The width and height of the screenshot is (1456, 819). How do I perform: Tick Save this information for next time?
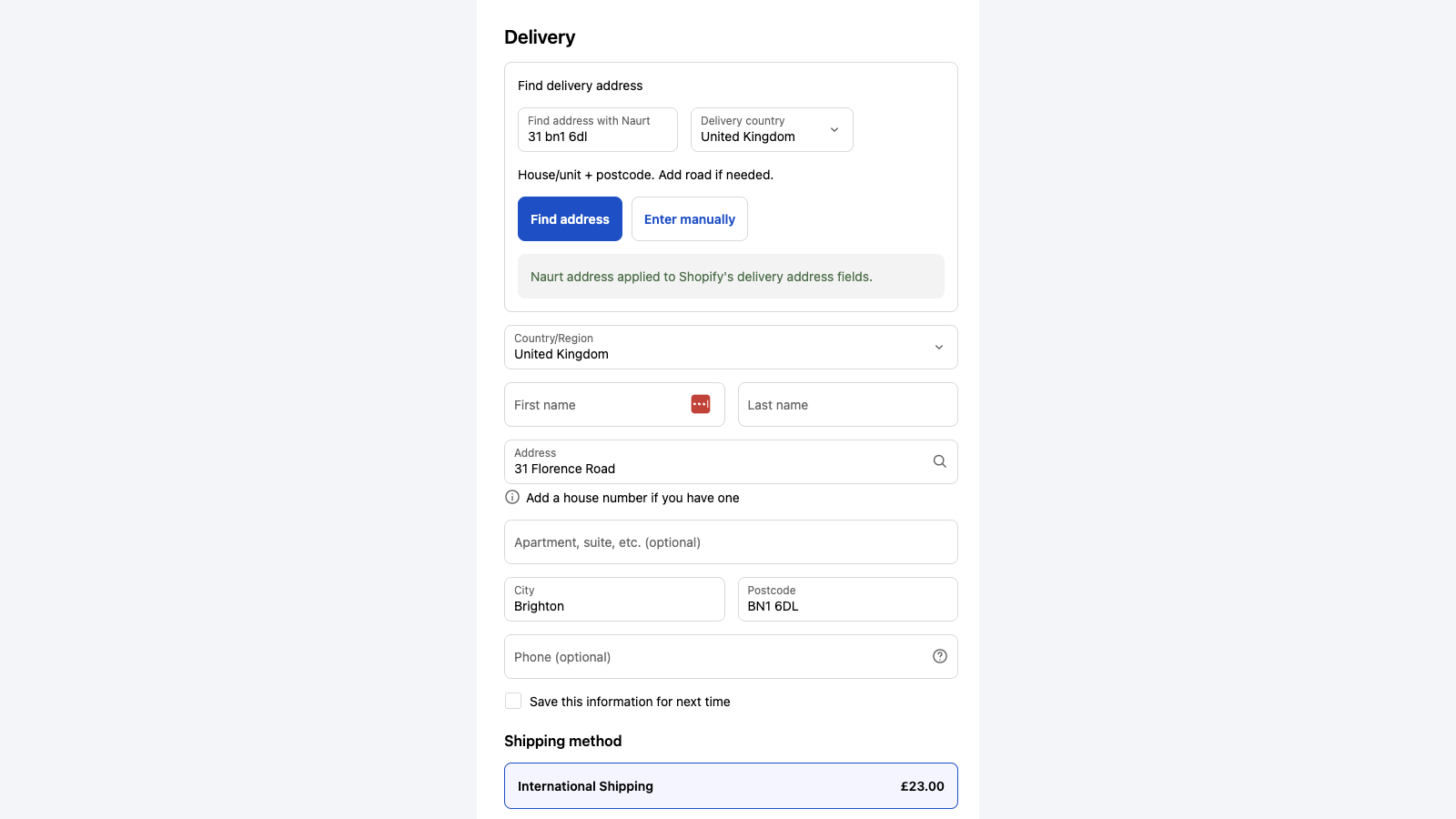pos(513,701)
